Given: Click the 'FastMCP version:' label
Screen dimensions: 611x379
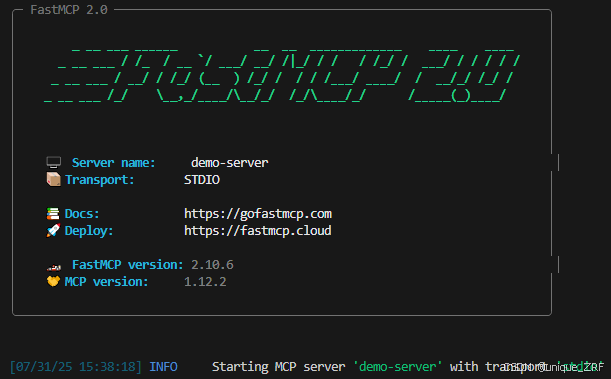Looking at the screenshot, I should (127, 264).
